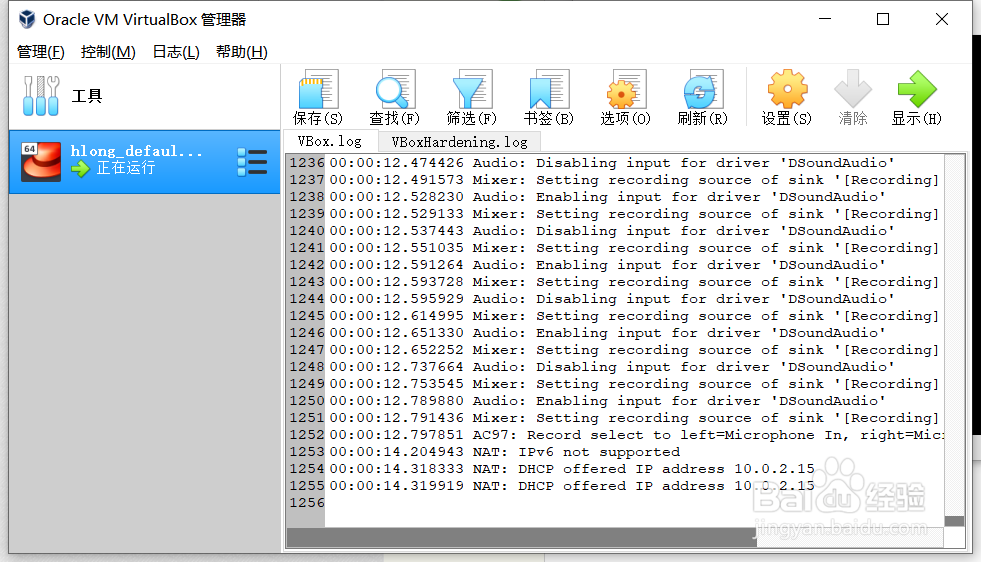Open the 日志(L) menu

point(176,52)
